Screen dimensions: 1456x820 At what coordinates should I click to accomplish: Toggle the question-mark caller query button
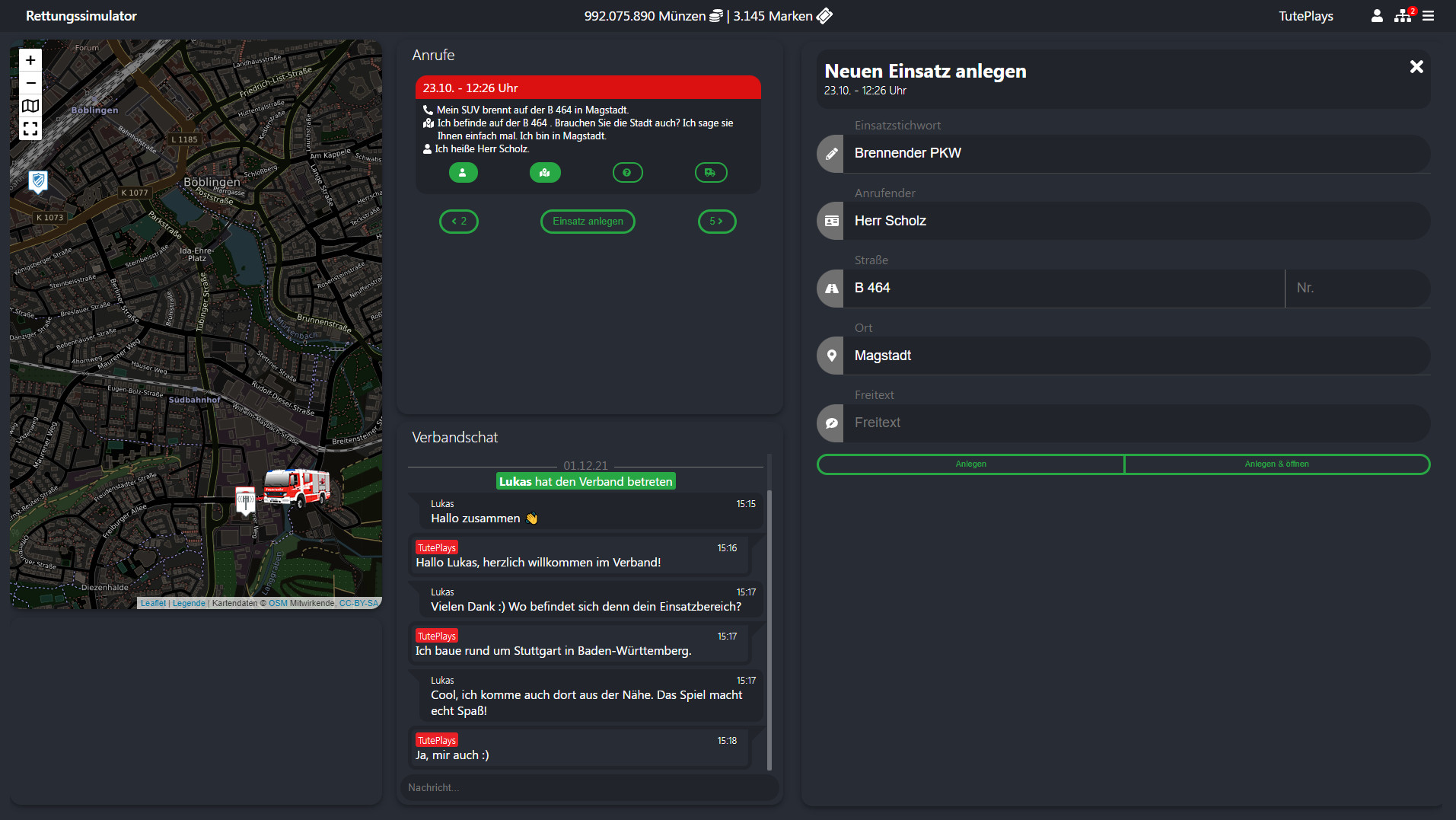[x=627, y=173]
